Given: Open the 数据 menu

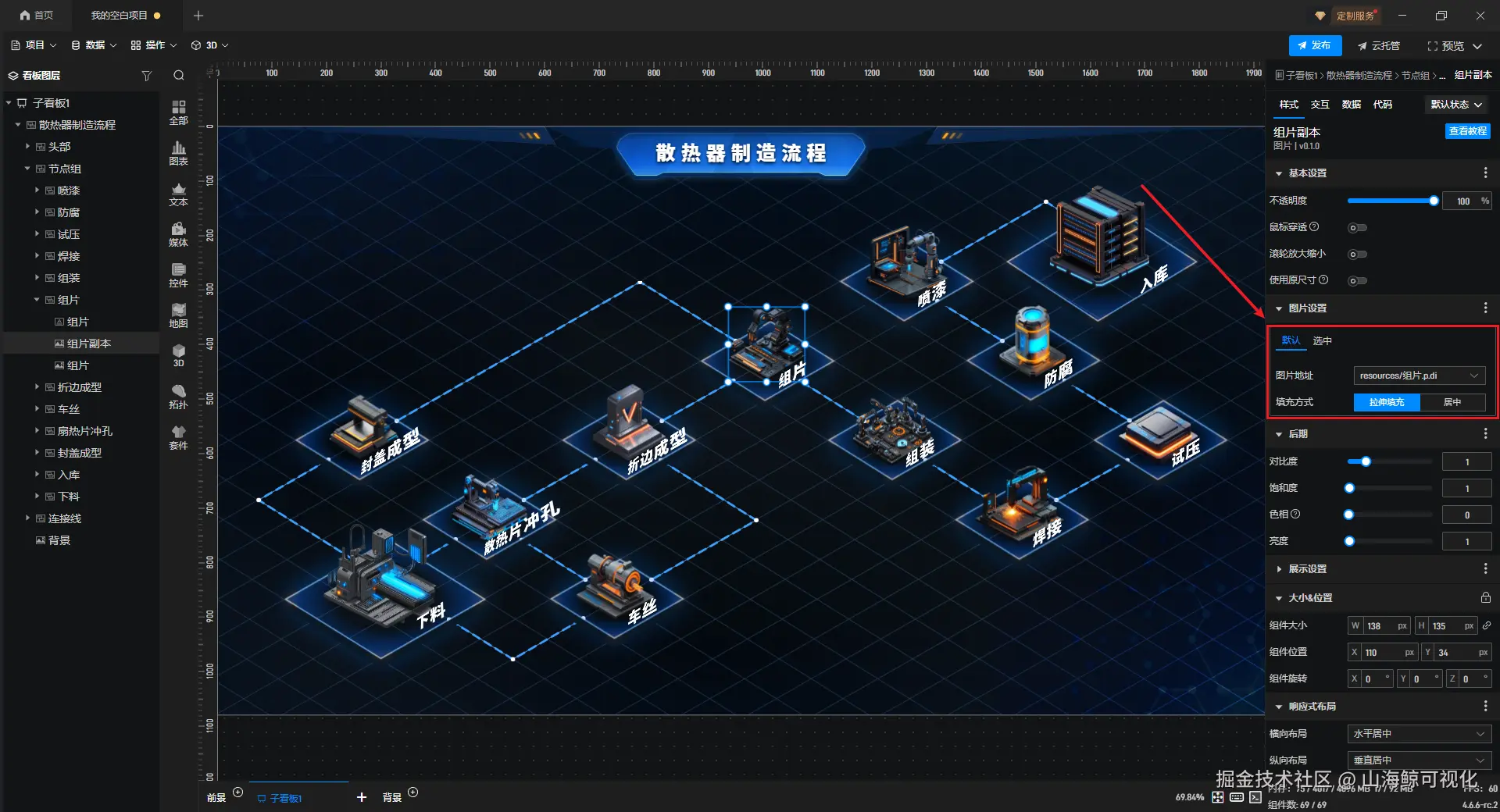Looking at the screenshot, I should [x=94, y=45].
